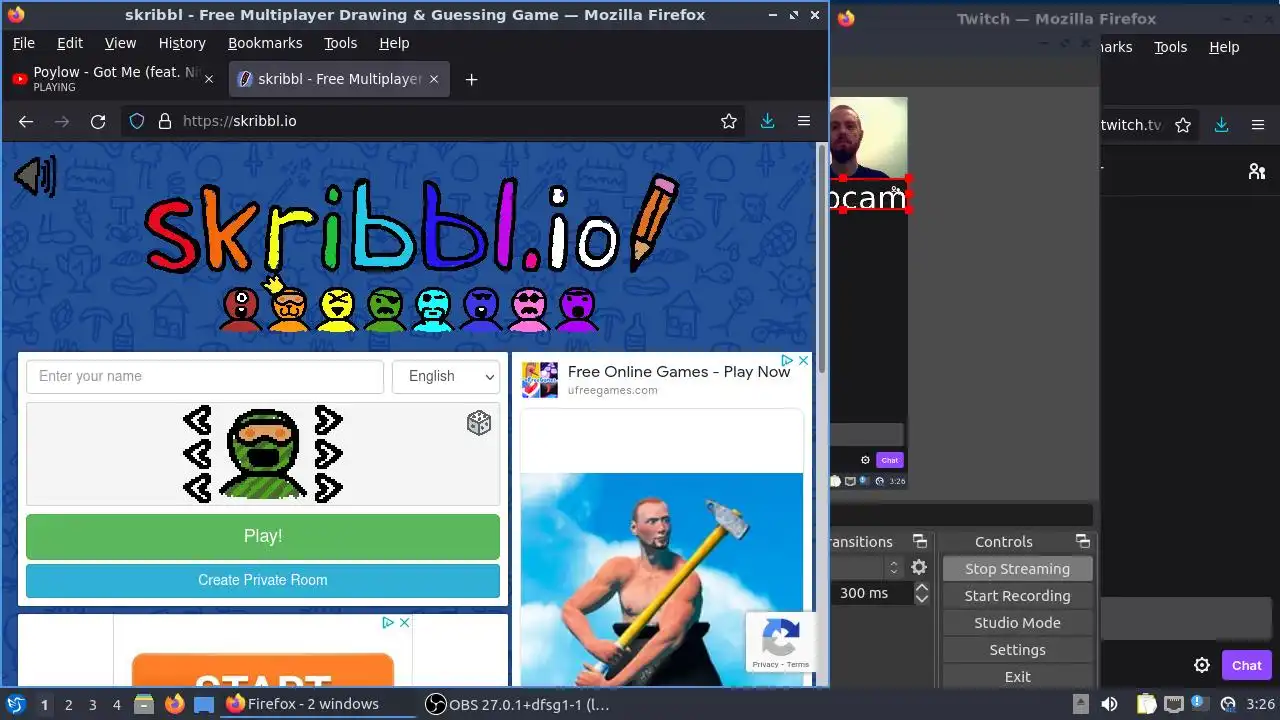Open the Edit menu in skribbl window

pos(70,43)
